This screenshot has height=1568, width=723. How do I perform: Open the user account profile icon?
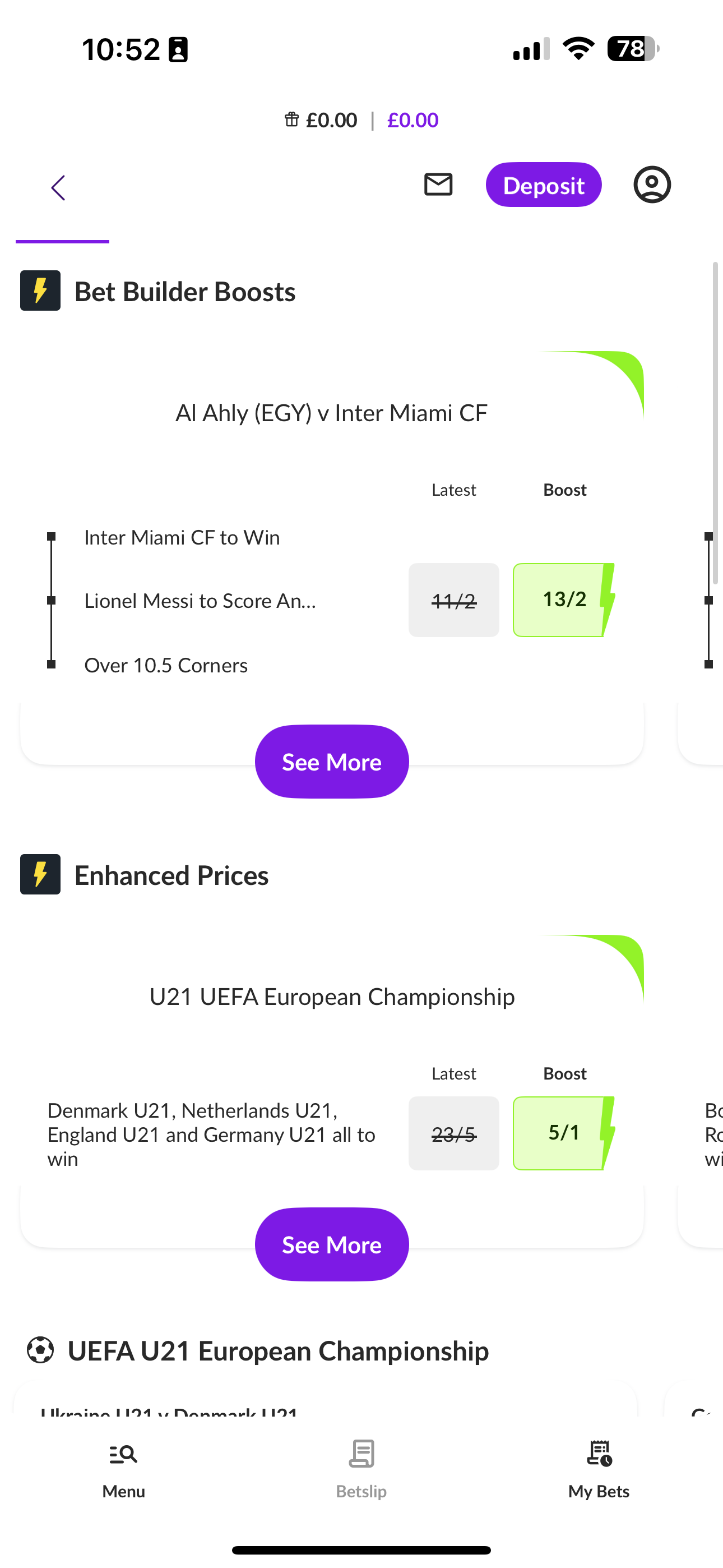click(652, 185)
